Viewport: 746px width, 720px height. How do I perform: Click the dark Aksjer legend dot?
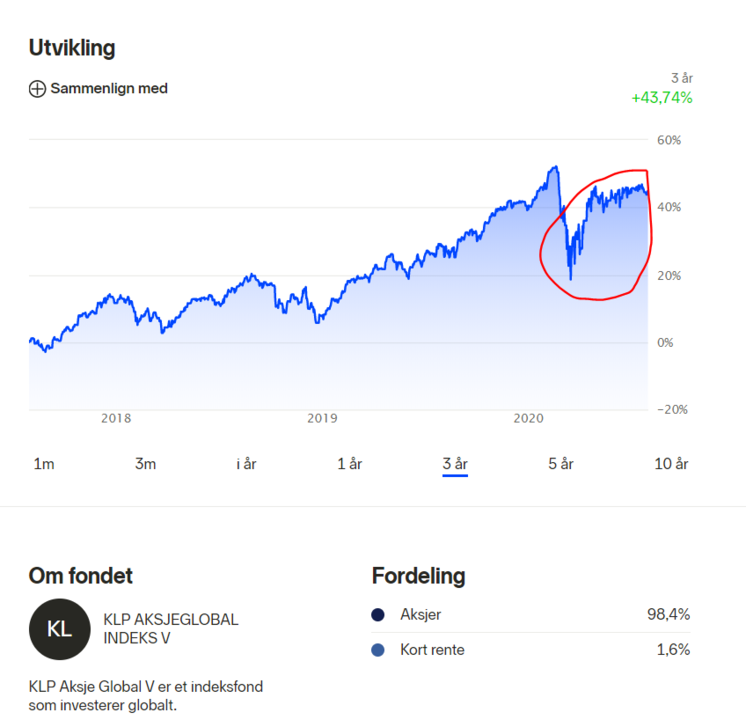click(x=378, y=615)
